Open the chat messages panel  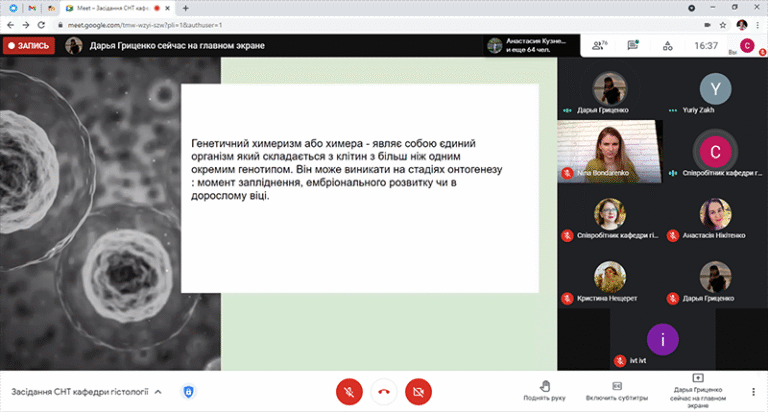(x=632, y=45)
